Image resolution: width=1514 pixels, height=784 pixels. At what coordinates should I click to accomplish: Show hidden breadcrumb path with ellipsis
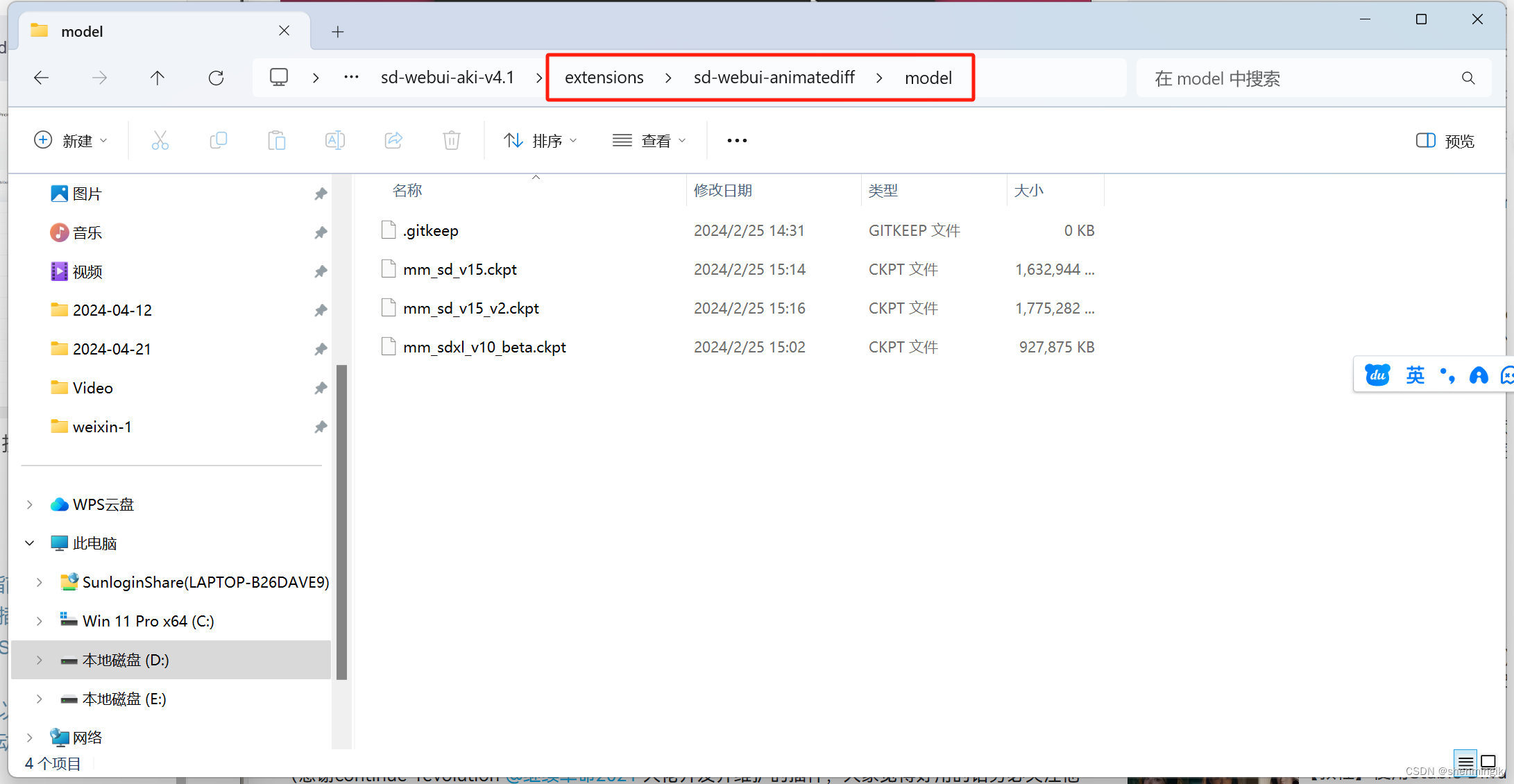352,77
